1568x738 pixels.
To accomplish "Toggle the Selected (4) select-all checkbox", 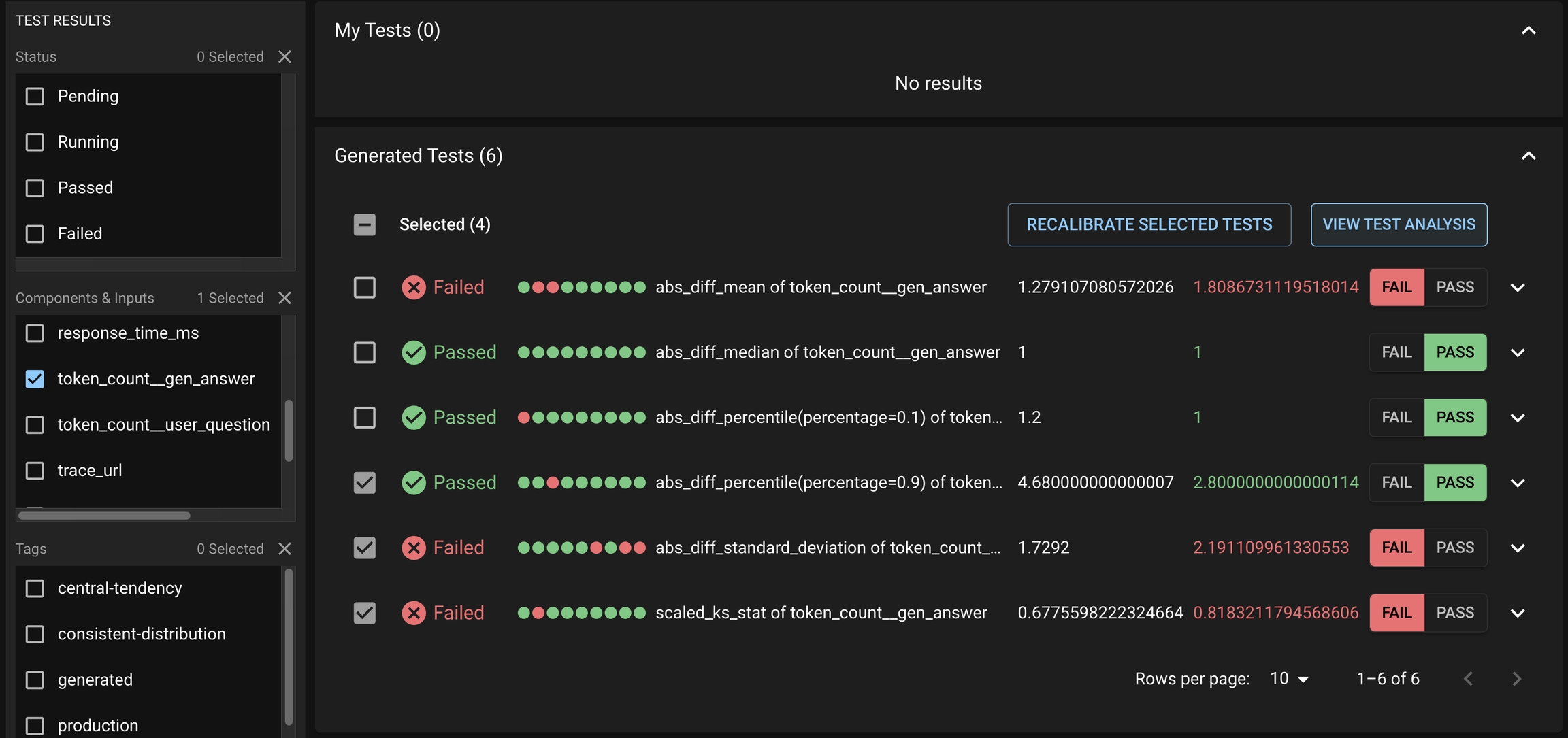I will coord(365,224).
